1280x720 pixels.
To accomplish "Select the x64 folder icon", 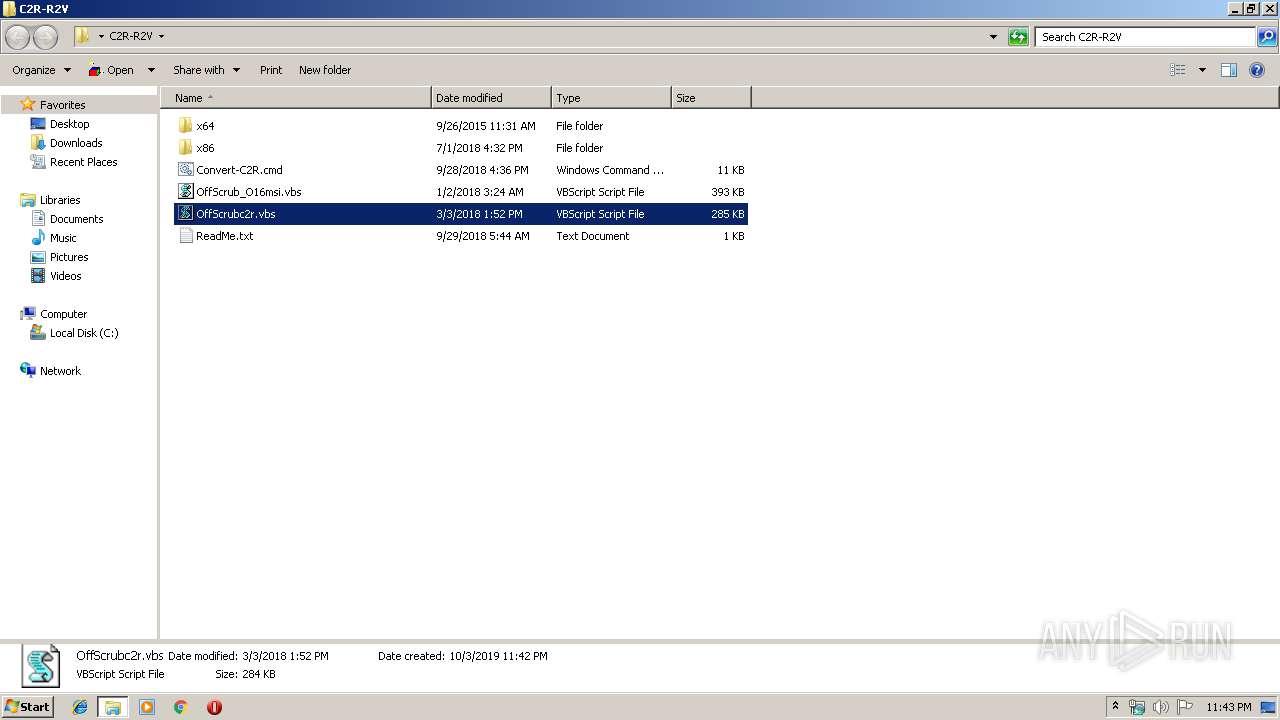I will tap(185, 126).
